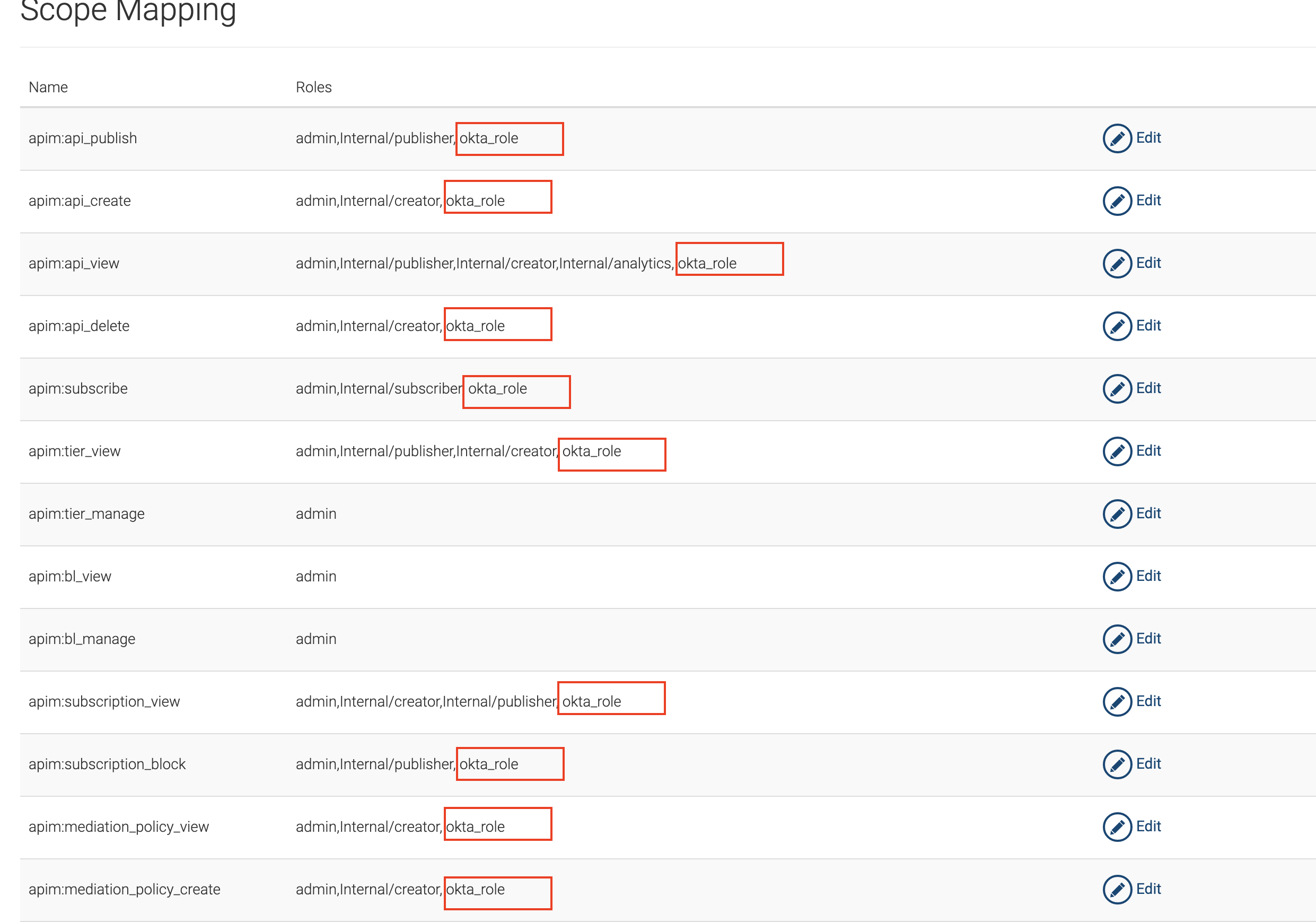This screenshot has width=1316, height=922.
Task: Click the pencil edit icon for apim:api_create
Action: 1117,201
